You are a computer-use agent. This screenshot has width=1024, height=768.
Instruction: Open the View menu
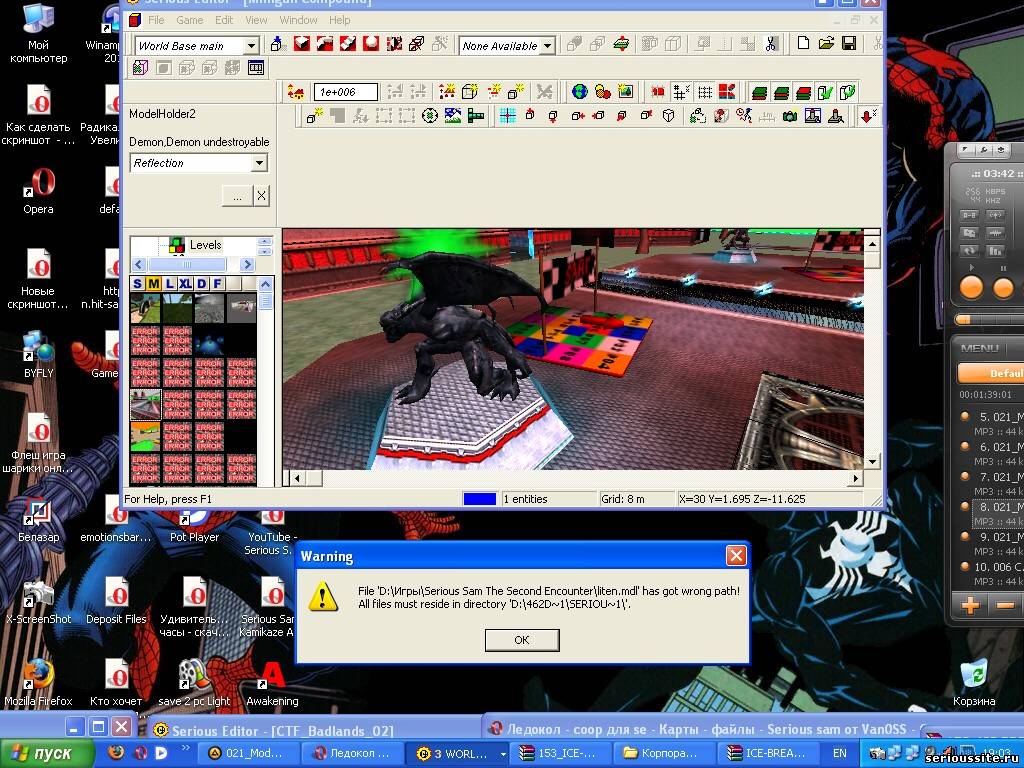[x=256, y=20]
